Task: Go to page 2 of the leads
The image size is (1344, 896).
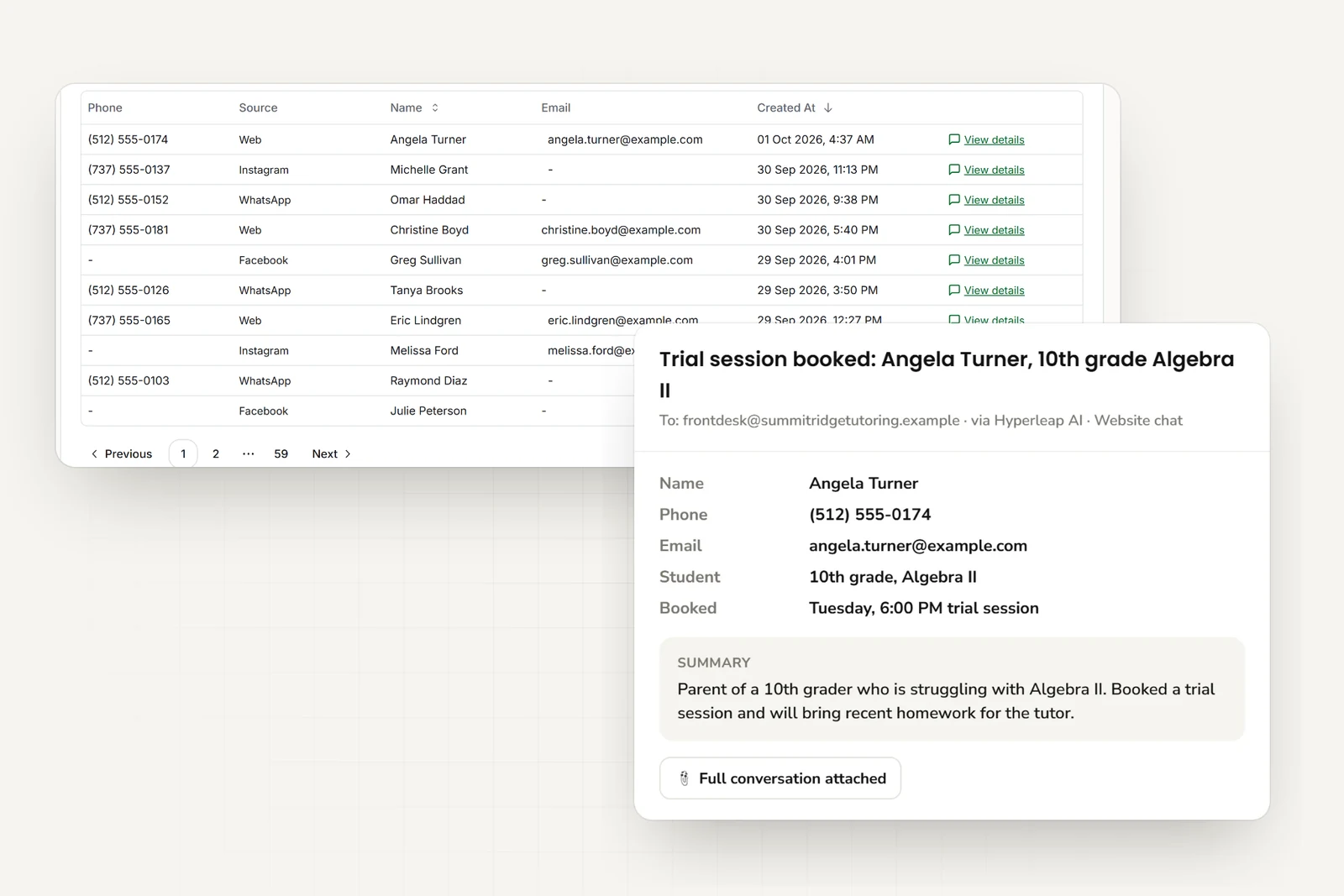Action: (x=216, y=454)
